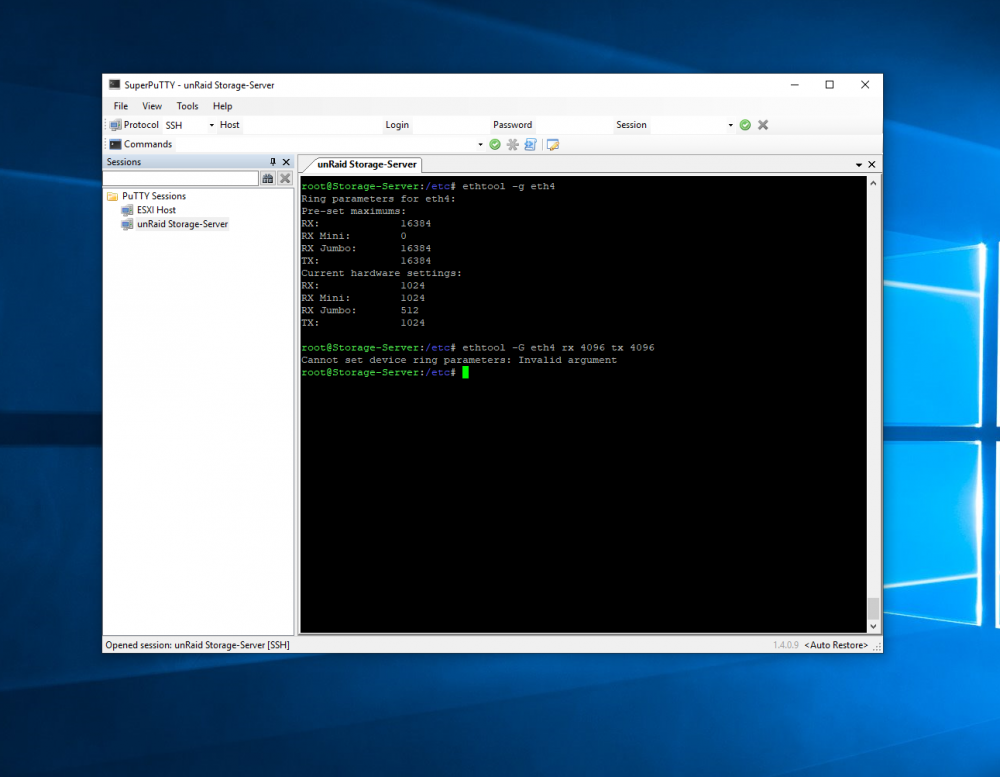Image resolution: width=1000 pixels, height=777 pixels.
Task: Close the Sessions panel
Action: 286,162
